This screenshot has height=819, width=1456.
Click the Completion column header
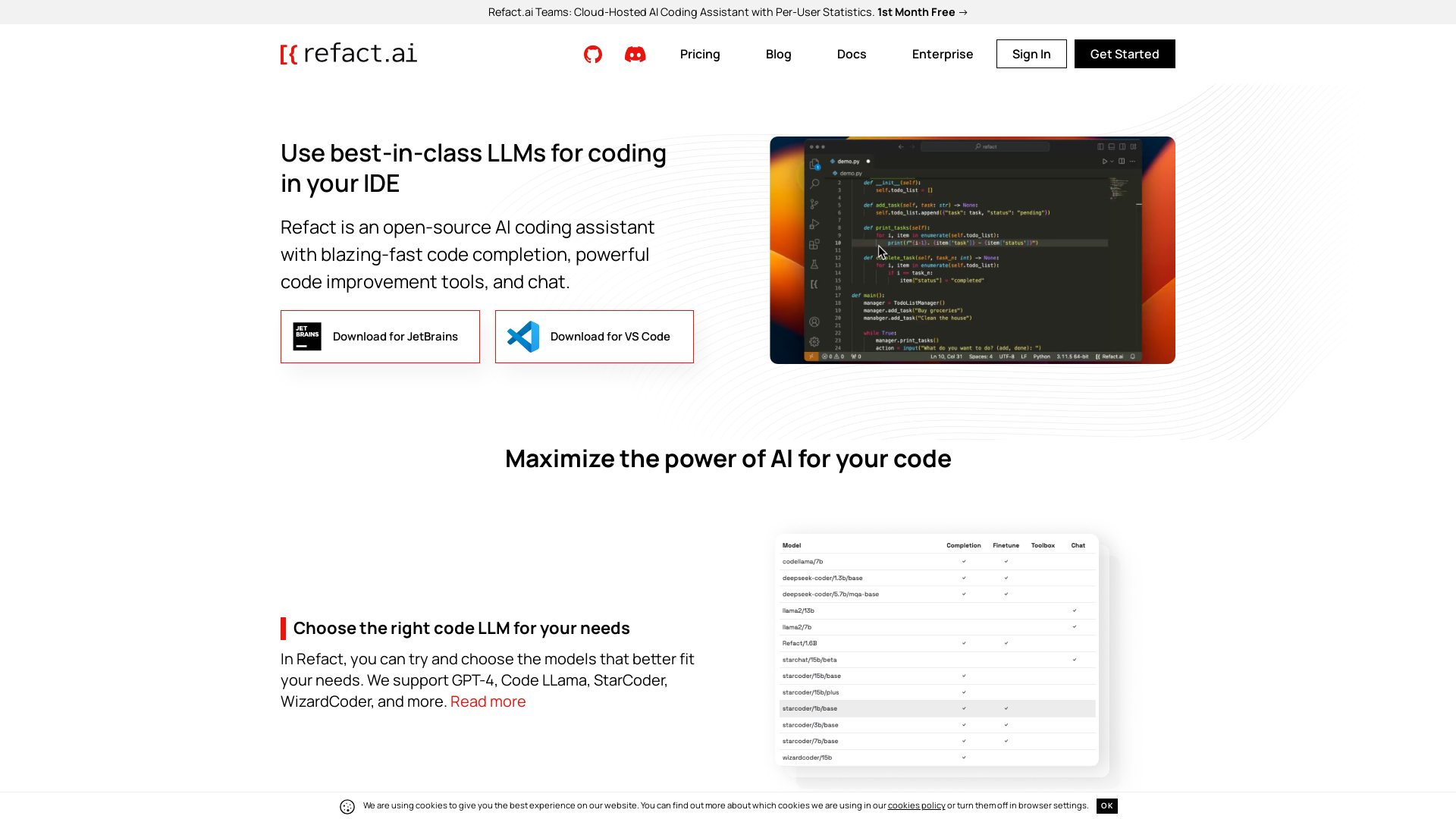[963, 545]
